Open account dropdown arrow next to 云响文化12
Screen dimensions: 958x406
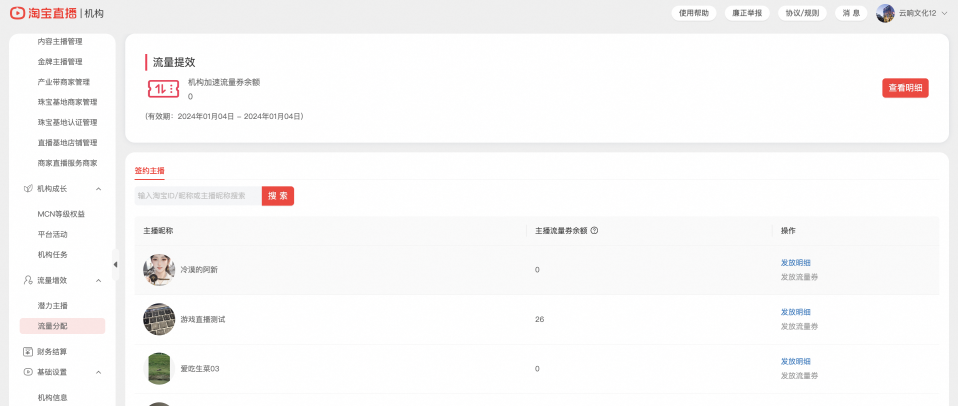click(x=945, y=13)
